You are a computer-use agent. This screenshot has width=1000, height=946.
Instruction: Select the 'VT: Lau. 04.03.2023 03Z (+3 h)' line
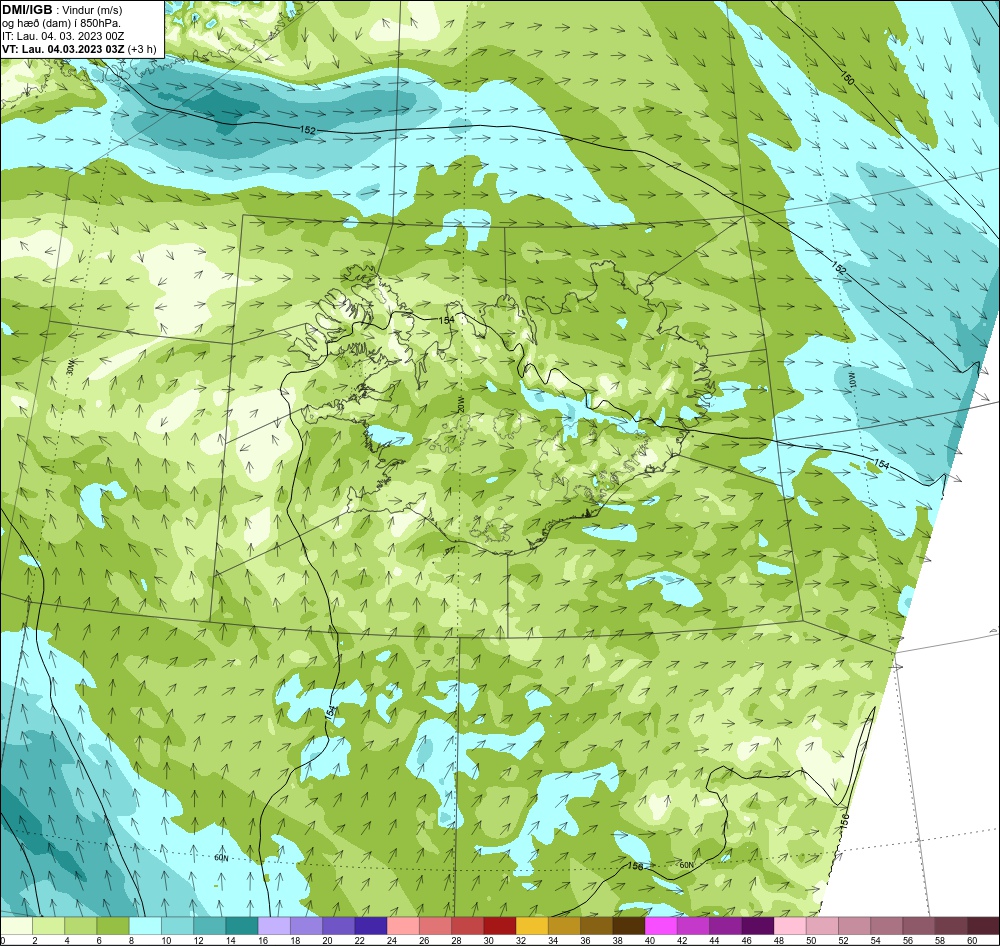point(79,49)
